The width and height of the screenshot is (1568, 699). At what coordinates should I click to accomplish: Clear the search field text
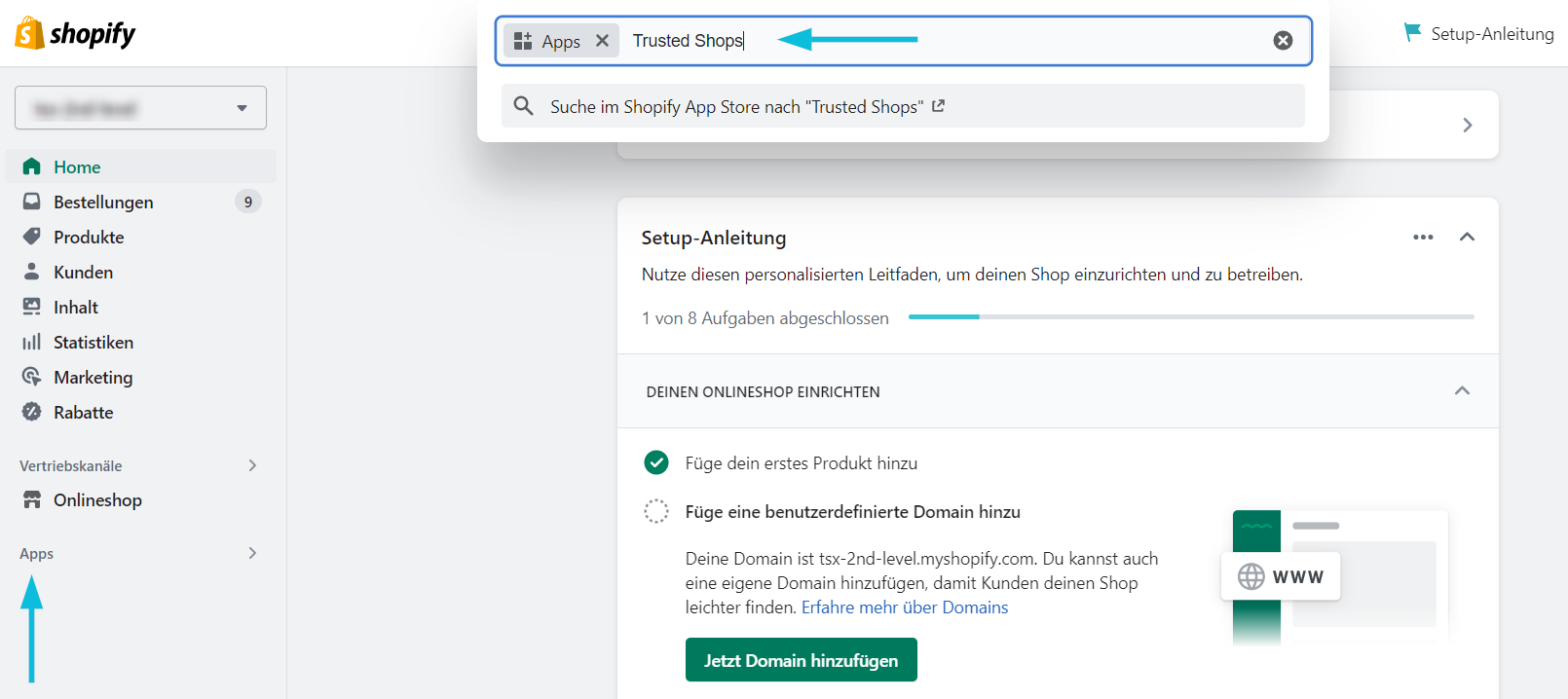pyautogui.click(x=1283, y=40)
